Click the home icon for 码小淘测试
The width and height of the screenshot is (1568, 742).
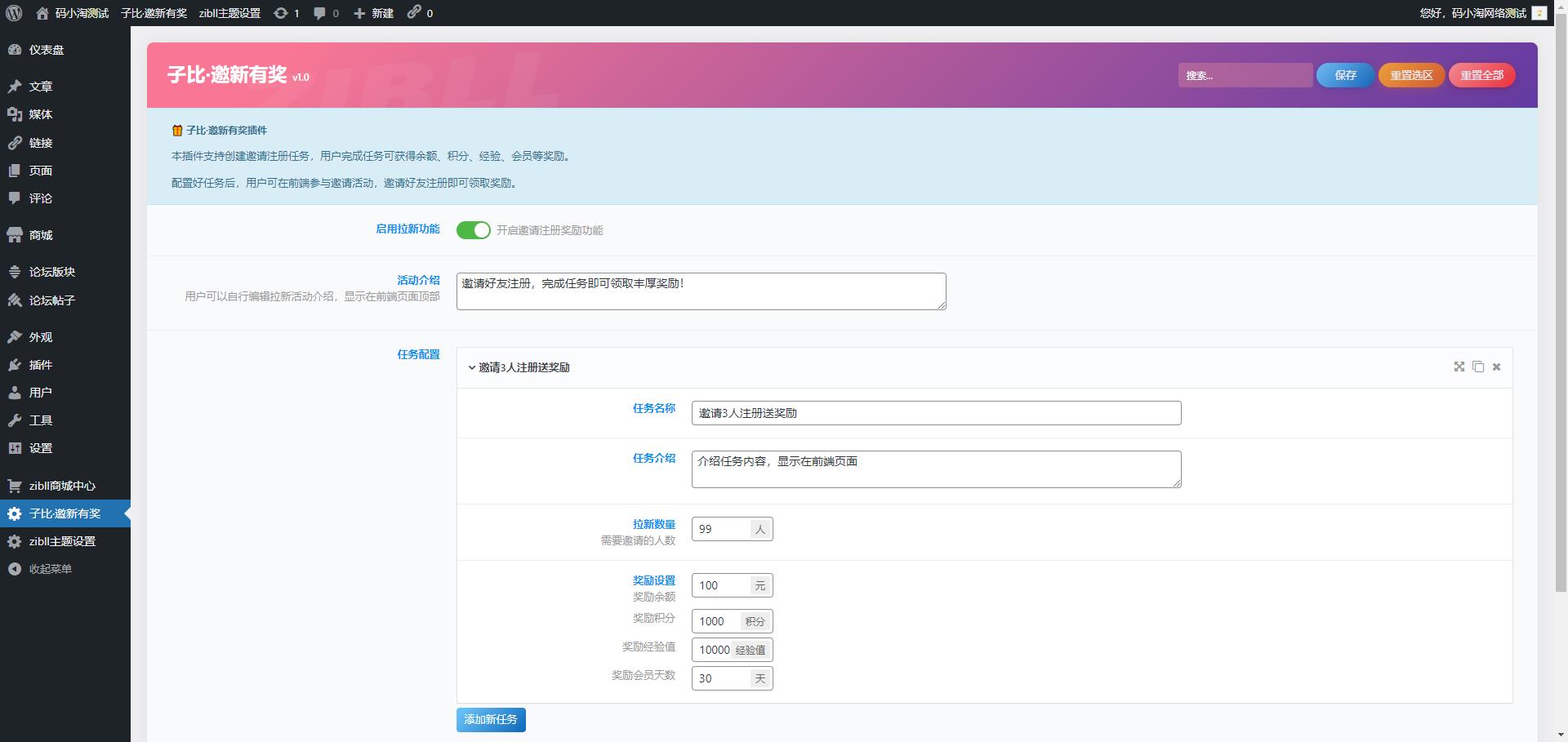point(42,13)
